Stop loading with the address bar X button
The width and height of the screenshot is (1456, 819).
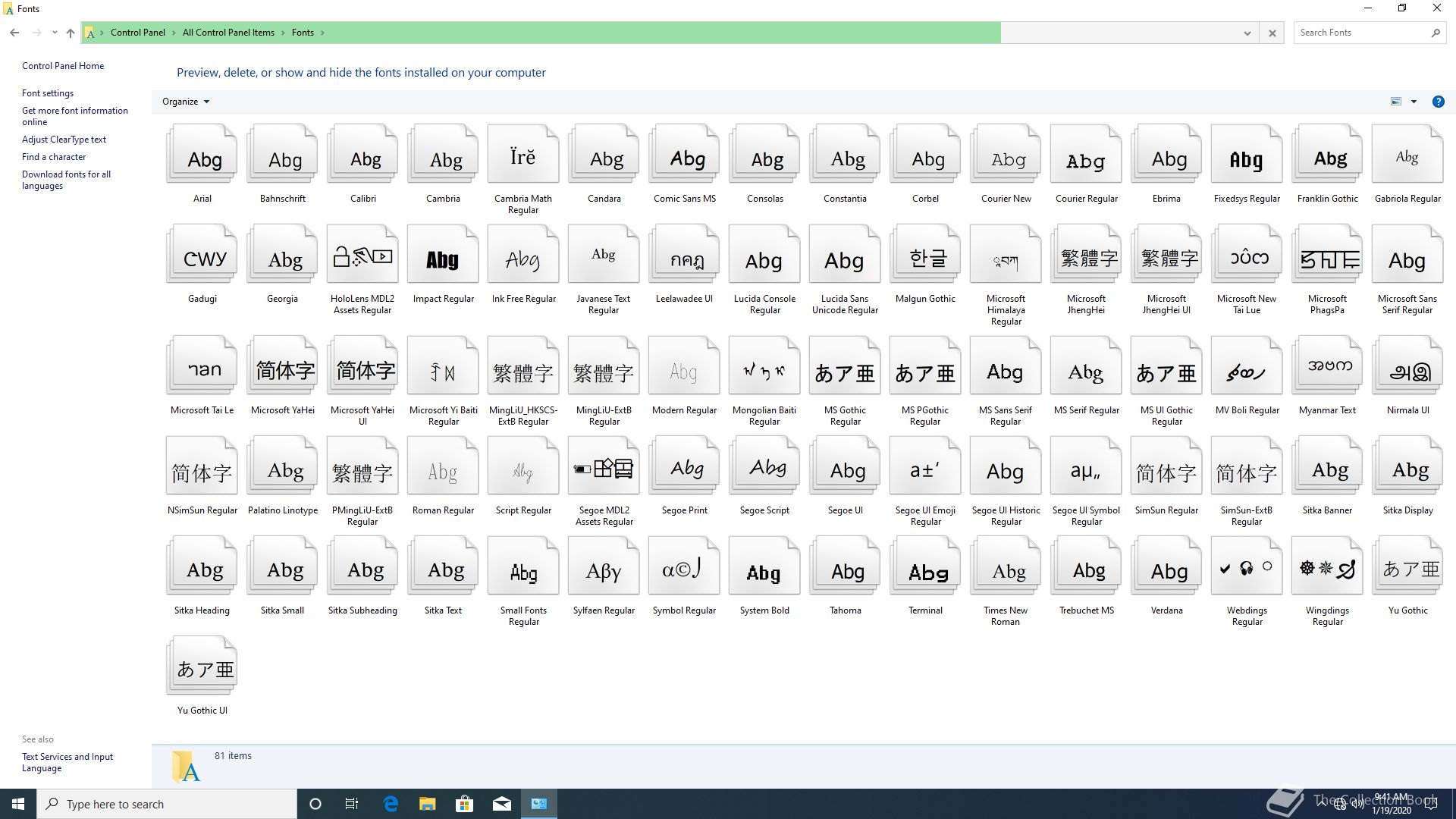pyautogui.click(x=1272, y=33)
